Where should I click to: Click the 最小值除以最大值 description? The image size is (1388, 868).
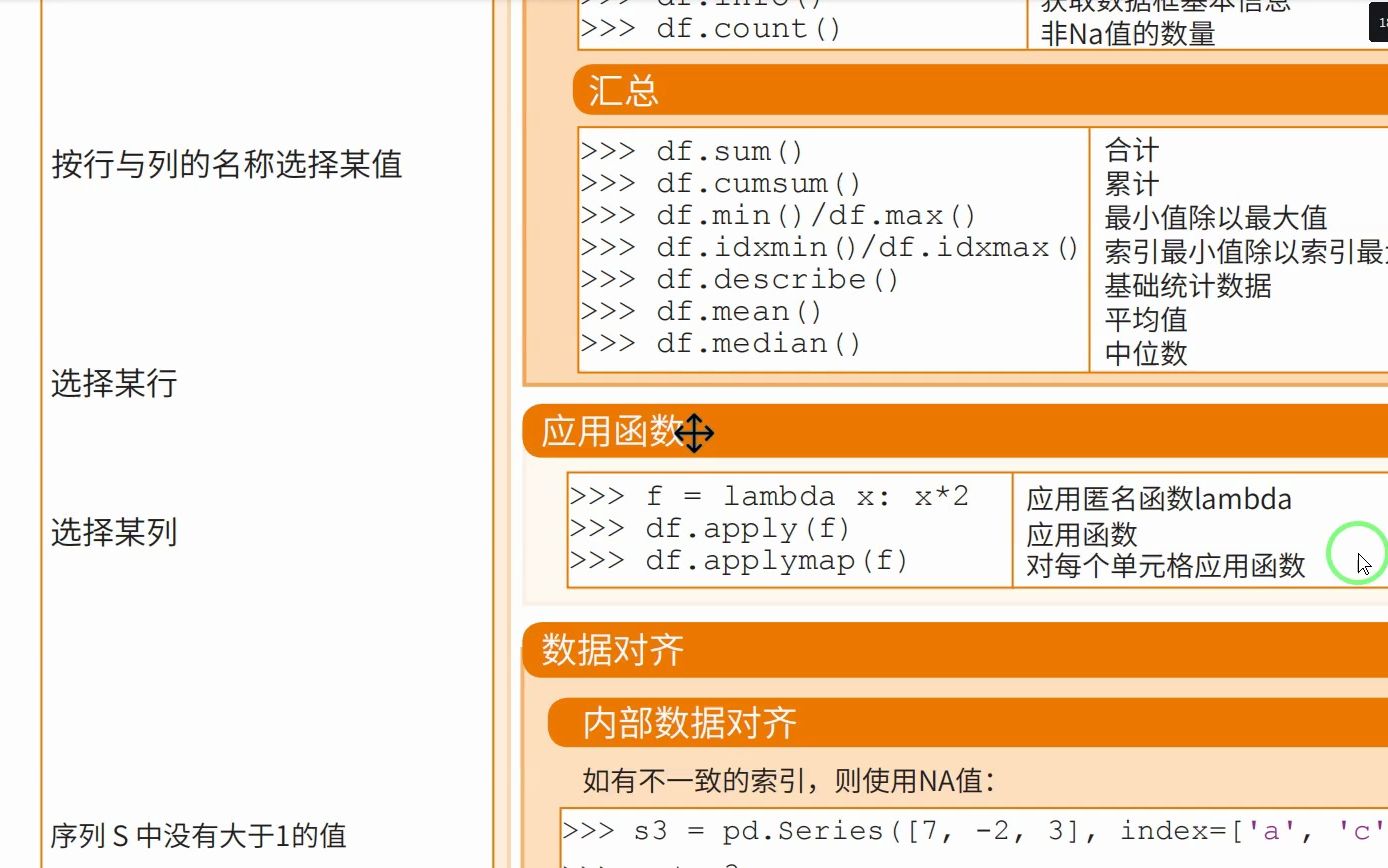pos(1216,219)
